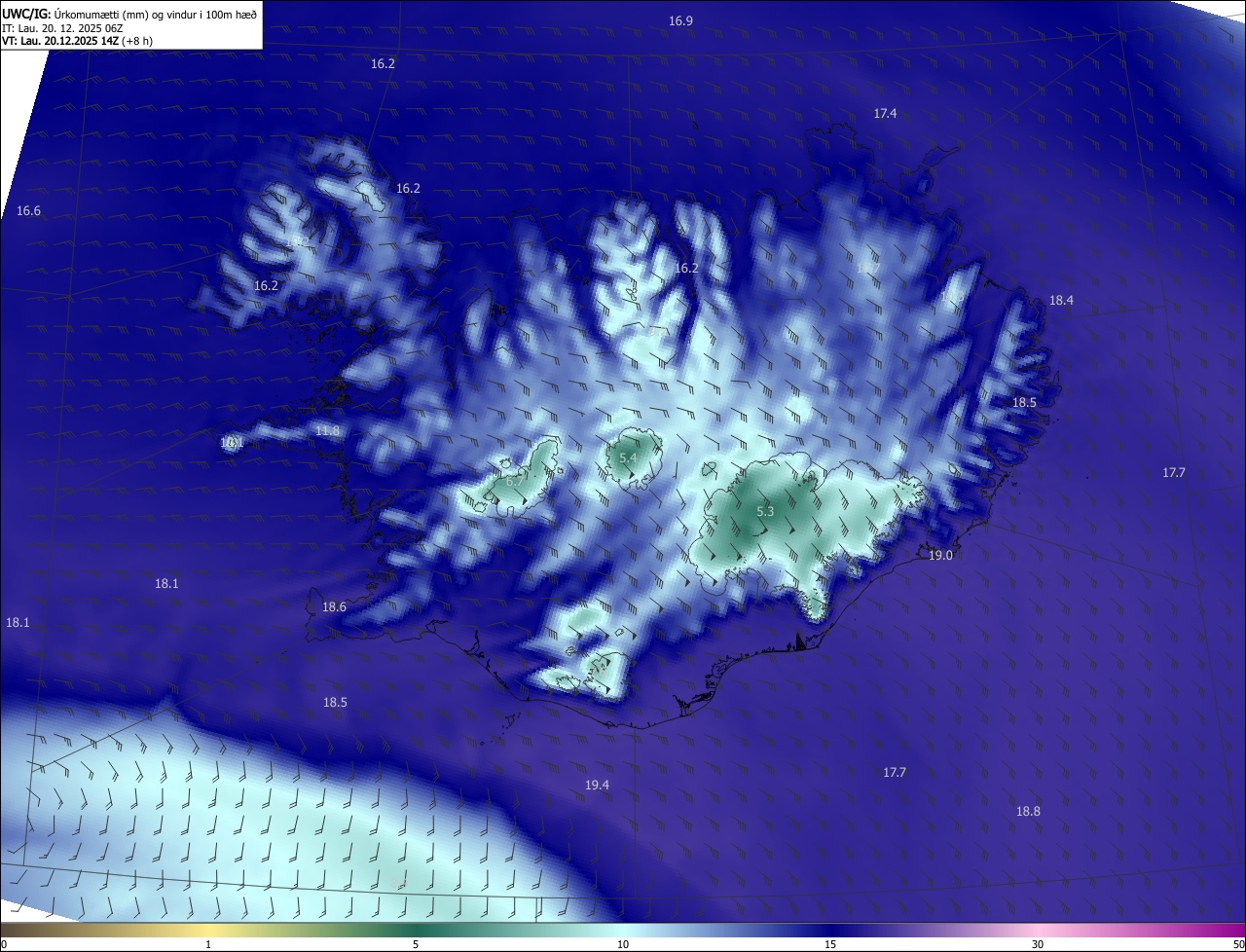Click the colour scale label 50

1238,945
